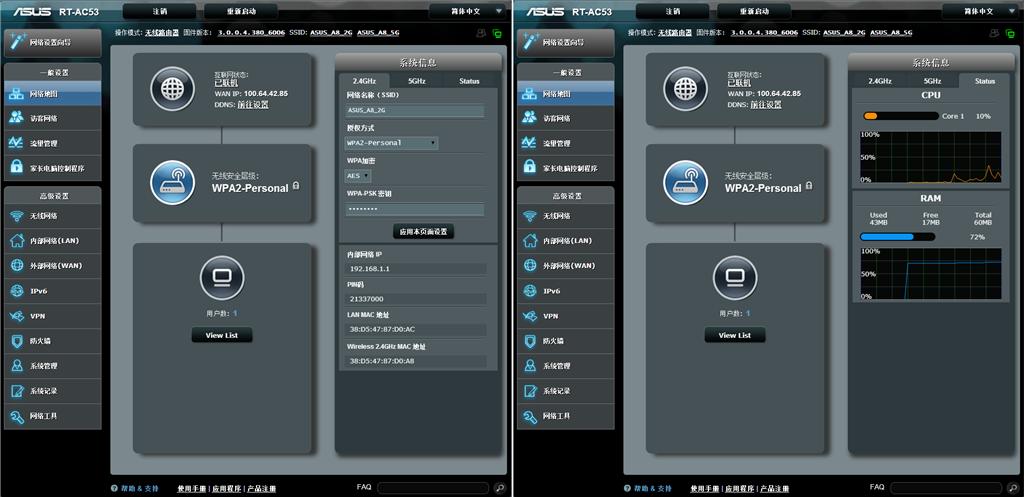Click 防火墙 shield icon in right screenshot
Screen dimensions: 1024x497
tap(530, 341)
